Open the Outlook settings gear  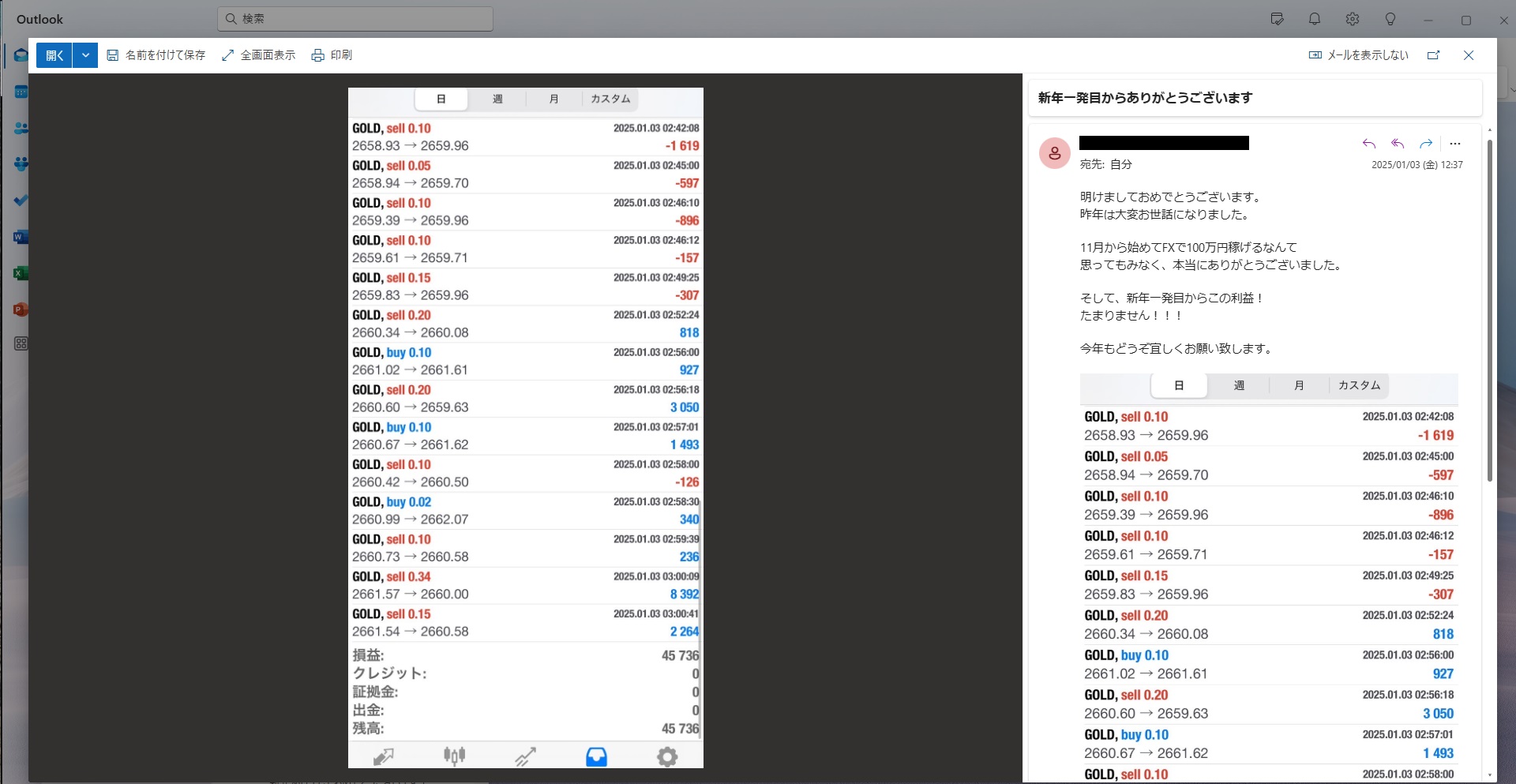tap(1353, 19)
